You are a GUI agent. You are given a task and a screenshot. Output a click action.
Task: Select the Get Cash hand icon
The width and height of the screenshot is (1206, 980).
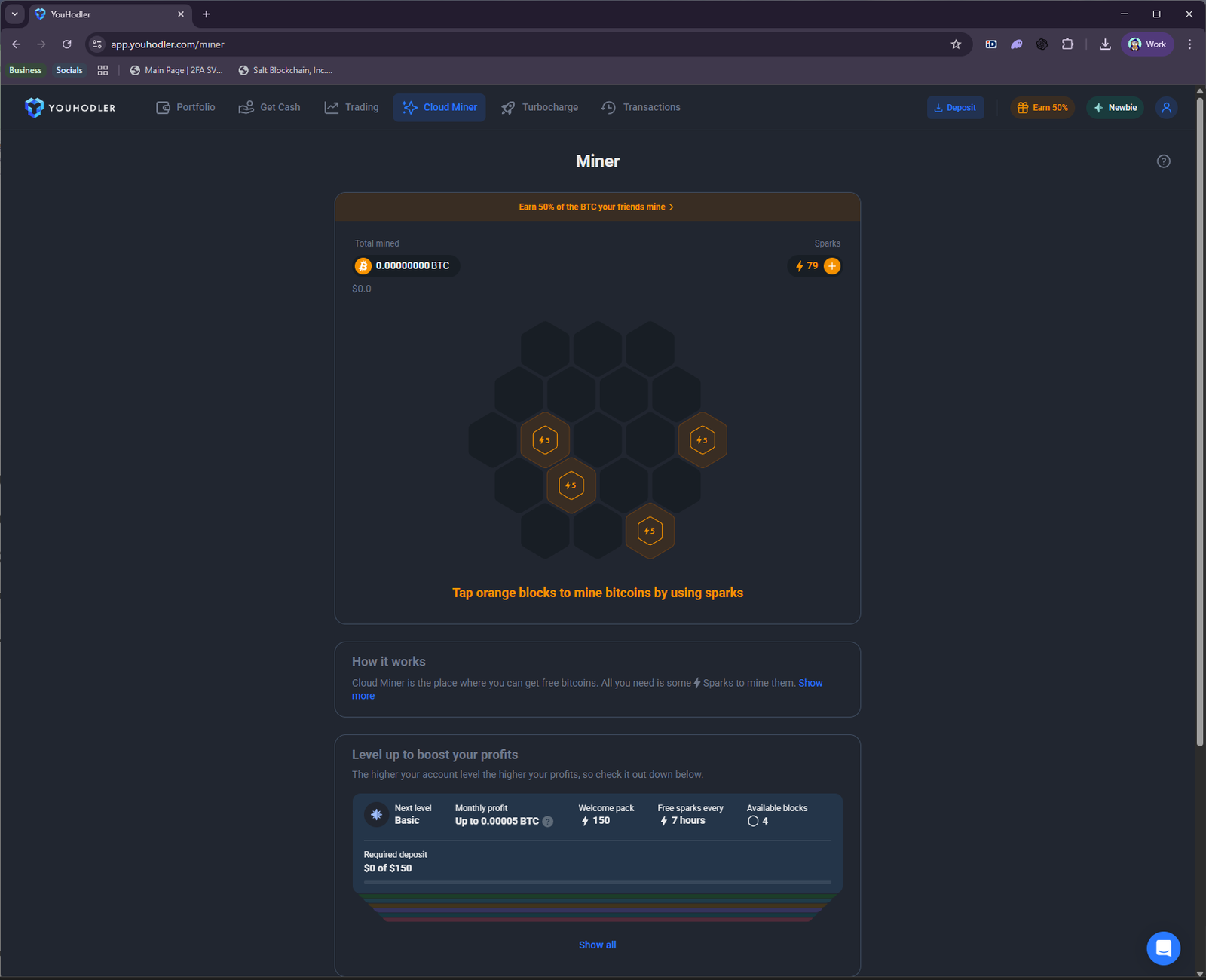click(x=246, y=107)
